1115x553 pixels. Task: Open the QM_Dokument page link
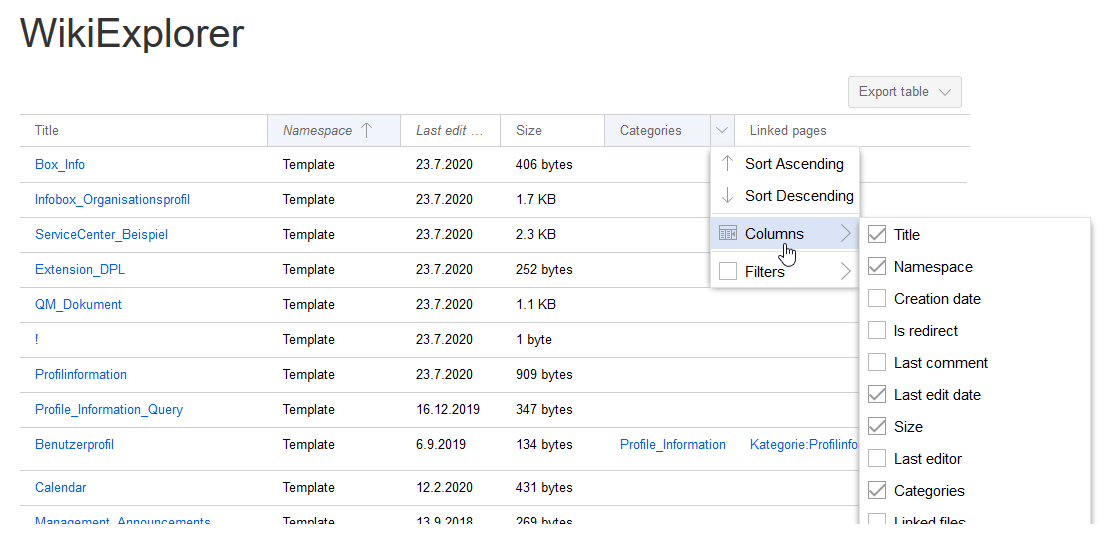(78, 304)
